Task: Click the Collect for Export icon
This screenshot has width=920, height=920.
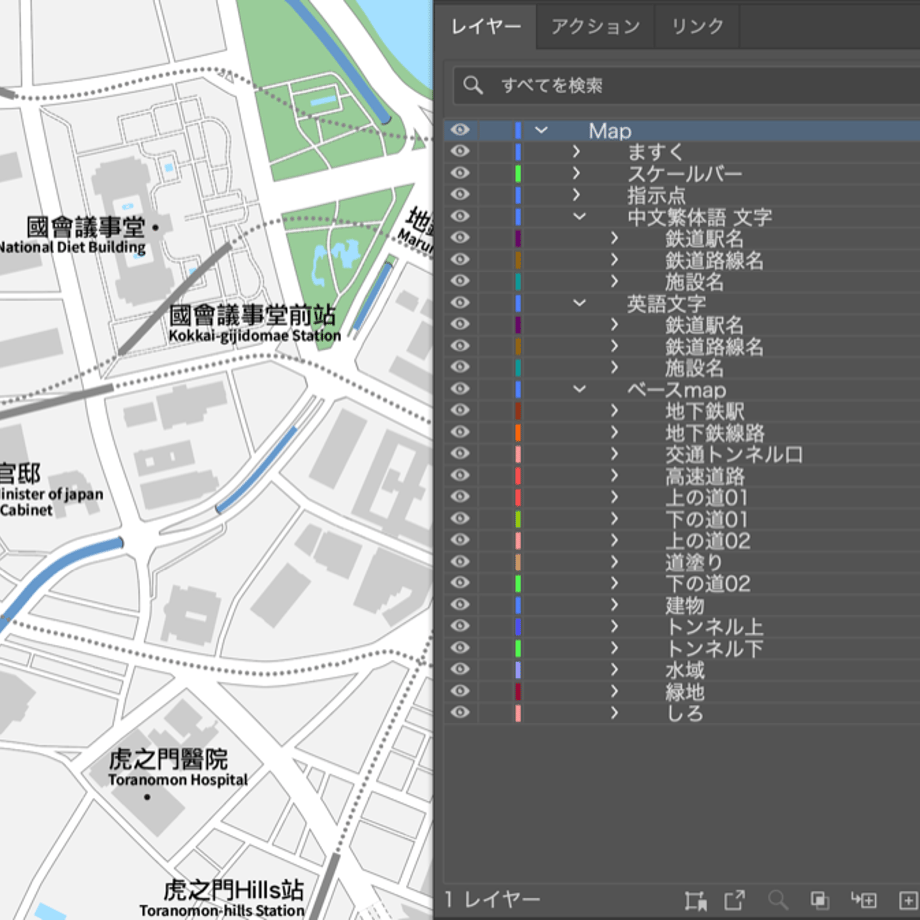Action: [x=695, y=899]
